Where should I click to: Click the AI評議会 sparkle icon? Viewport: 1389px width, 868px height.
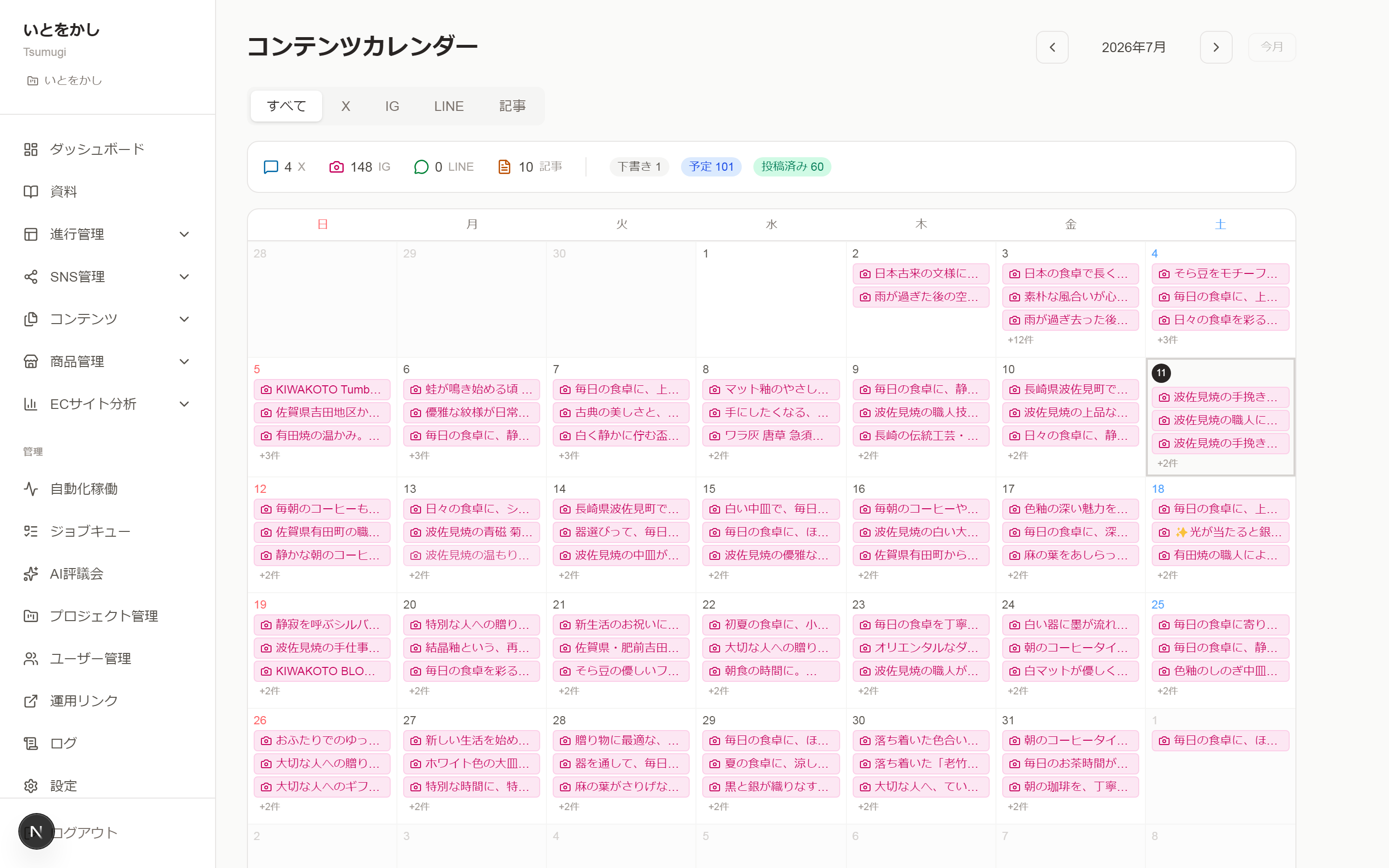point(30,573)
